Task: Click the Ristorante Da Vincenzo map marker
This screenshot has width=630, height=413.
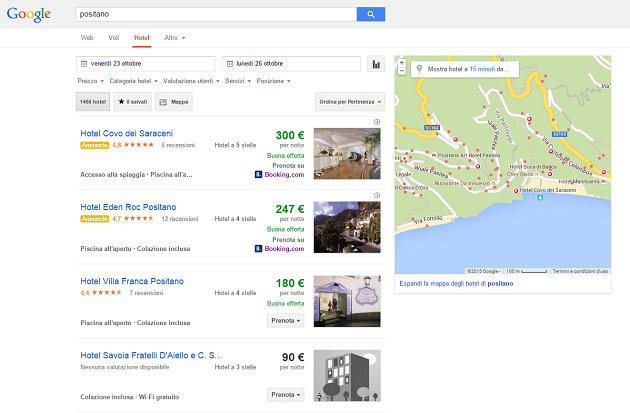Action: 493,183
